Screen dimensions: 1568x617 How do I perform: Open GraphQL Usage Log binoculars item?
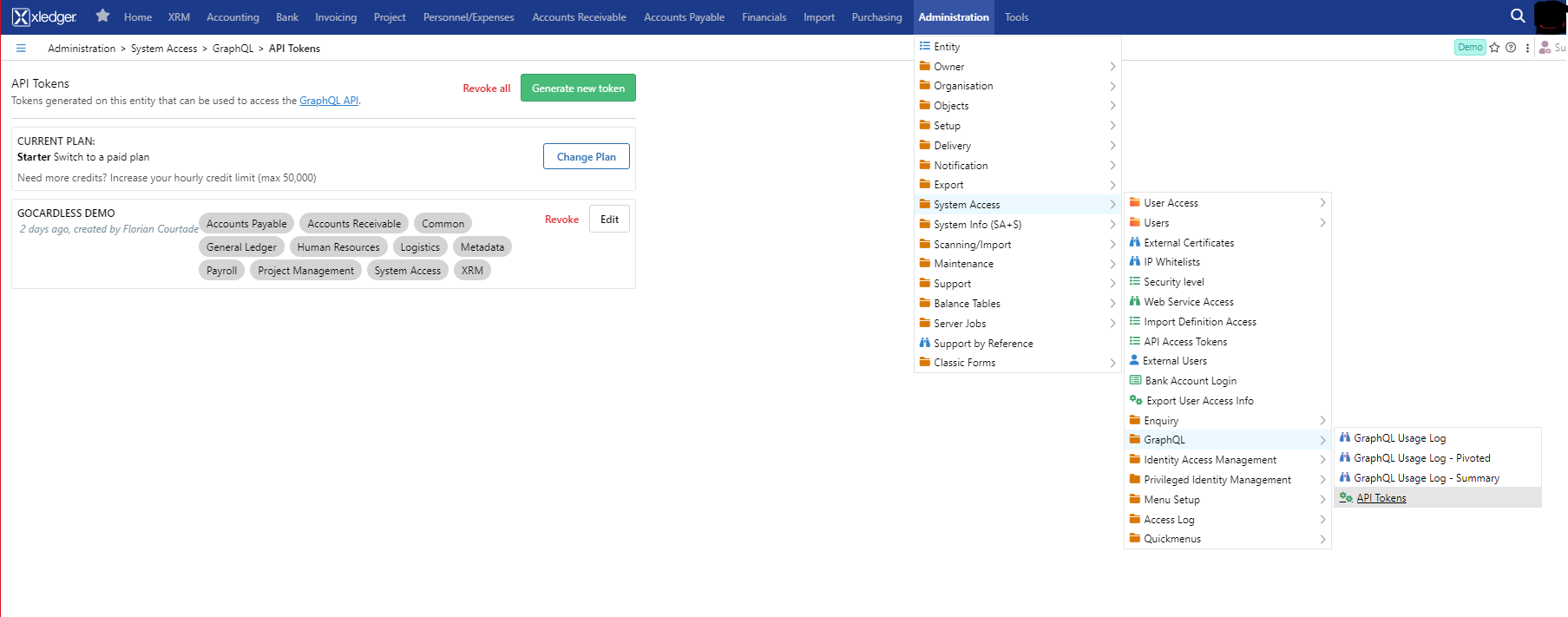(x=1399, y=438)
